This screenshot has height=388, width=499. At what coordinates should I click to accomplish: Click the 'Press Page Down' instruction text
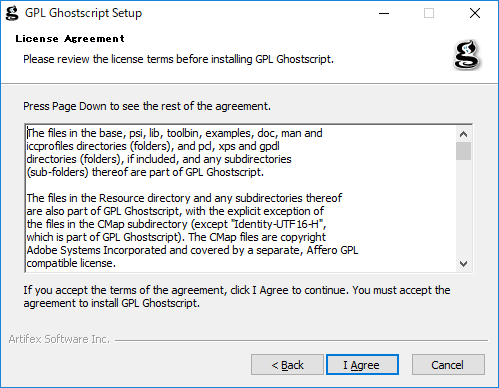tap(147, 106)
